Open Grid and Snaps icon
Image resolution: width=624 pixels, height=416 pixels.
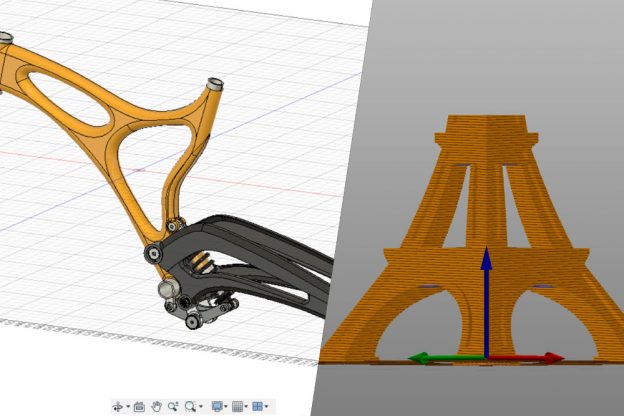point(237,406)
